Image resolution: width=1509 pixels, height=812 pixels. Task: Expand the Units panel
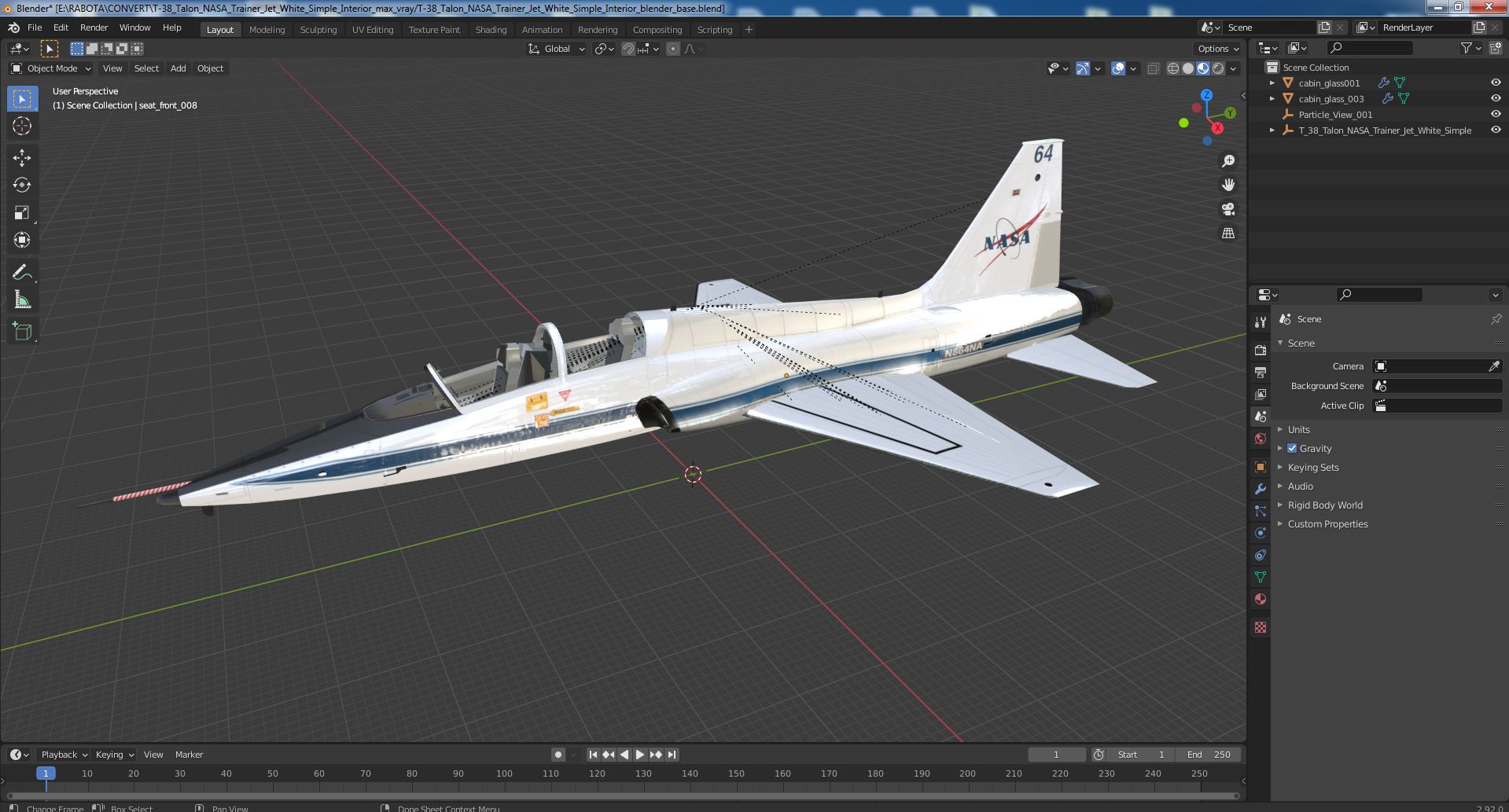(1298, 429)
